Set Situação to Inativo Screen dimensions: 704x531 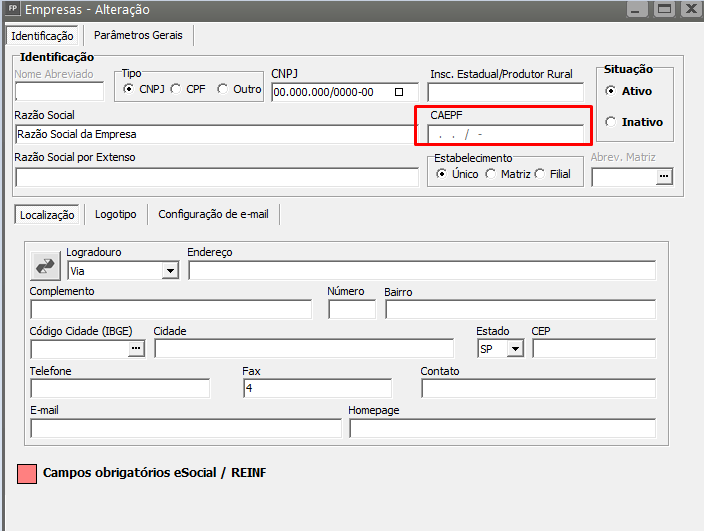[611, 122]
